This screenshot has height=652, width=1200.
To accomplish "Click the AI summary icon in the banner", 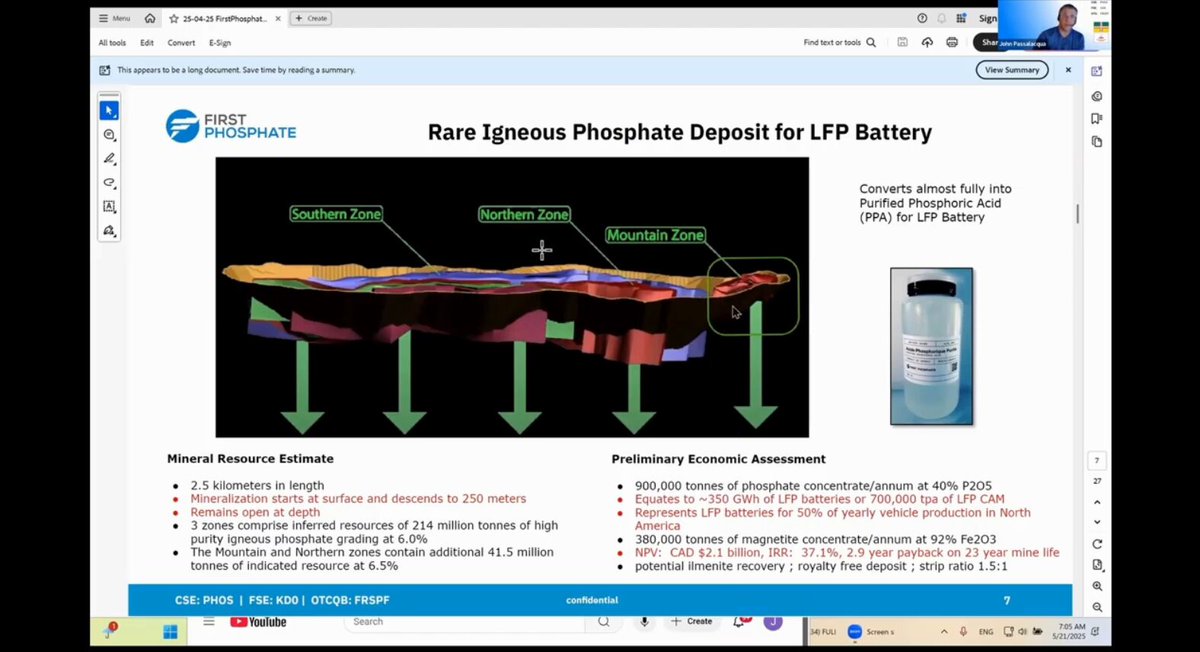I will (x=105, y=70).
